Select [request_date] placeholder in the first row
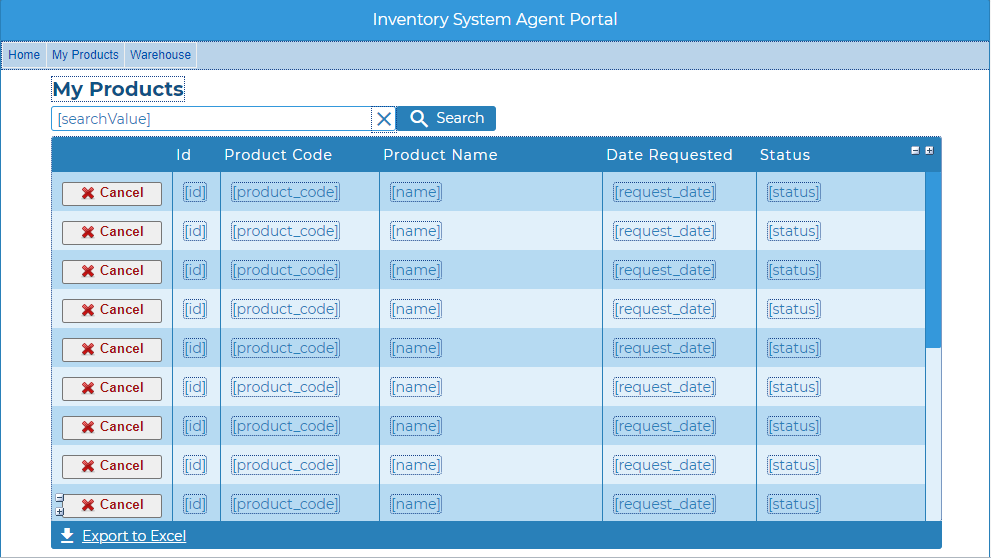 point(664,192)
